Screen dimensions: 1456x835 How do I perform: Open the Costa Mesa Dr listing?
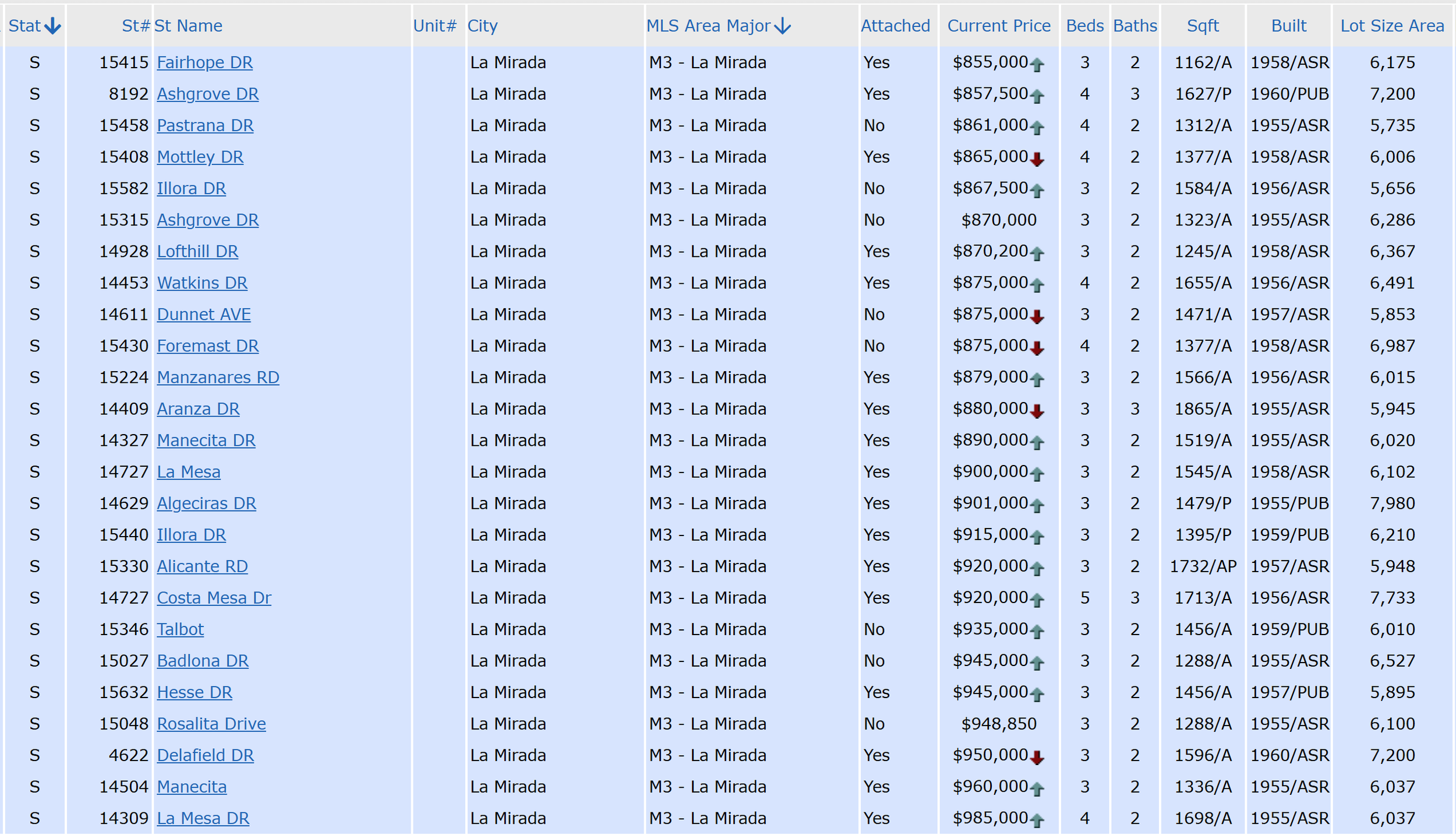coord(214,598)
